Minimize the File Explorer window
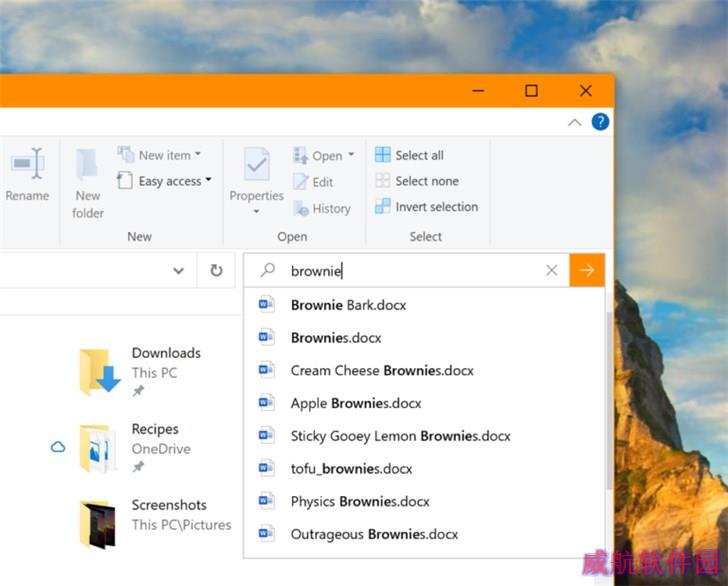The height and width of the screenshot is (586, 728). 478,91
